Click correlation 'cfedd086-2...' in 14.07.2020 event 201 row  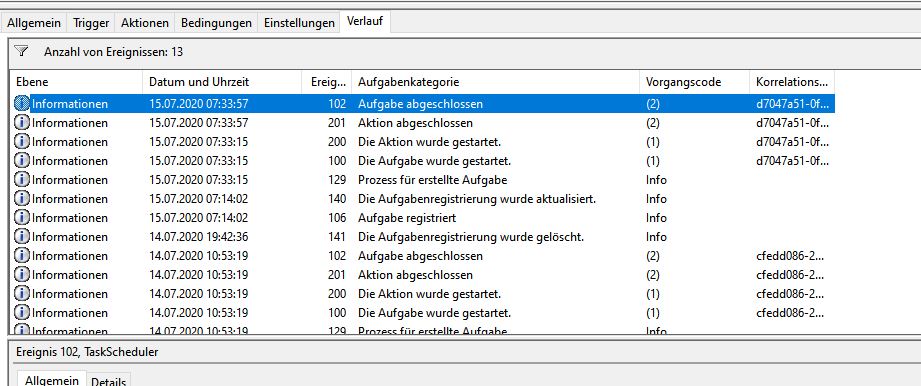(789, 275)
